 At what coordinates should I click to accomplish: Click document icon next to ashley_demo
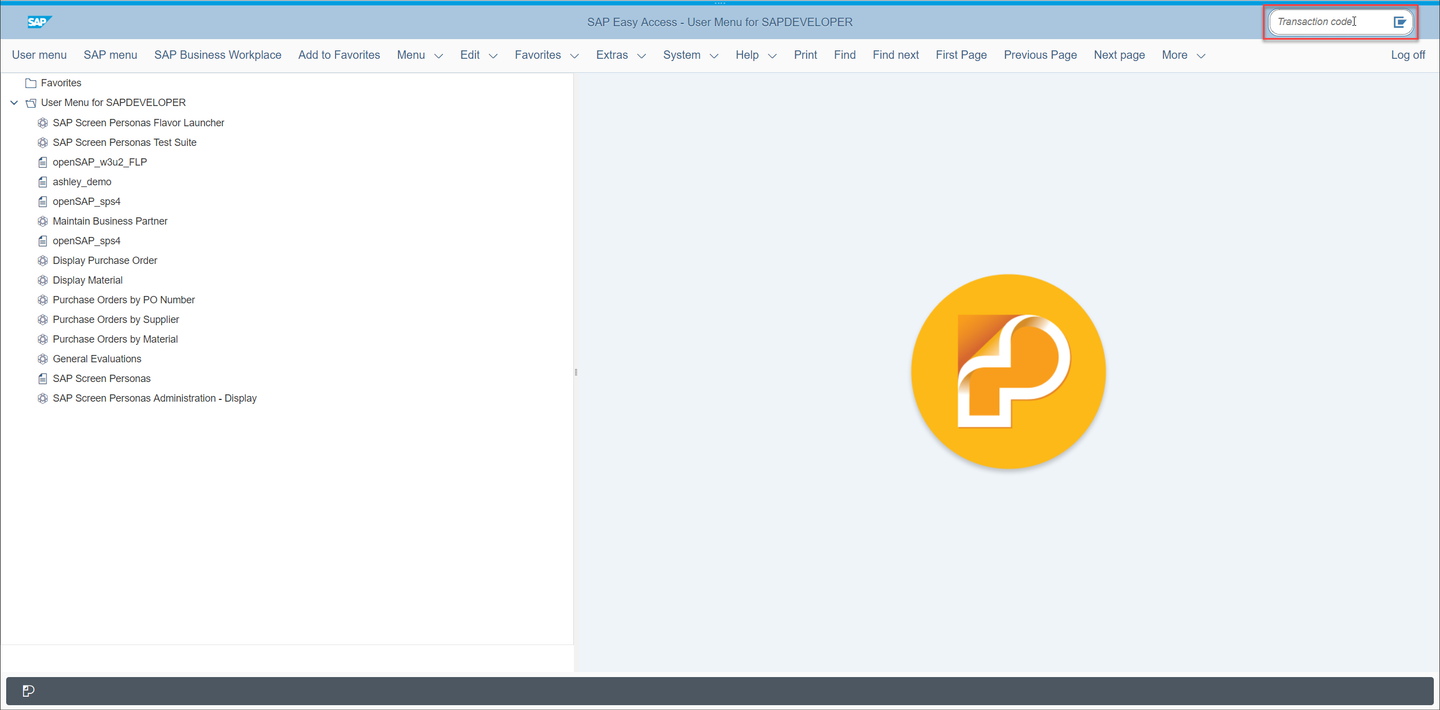[x=43, y=182]
